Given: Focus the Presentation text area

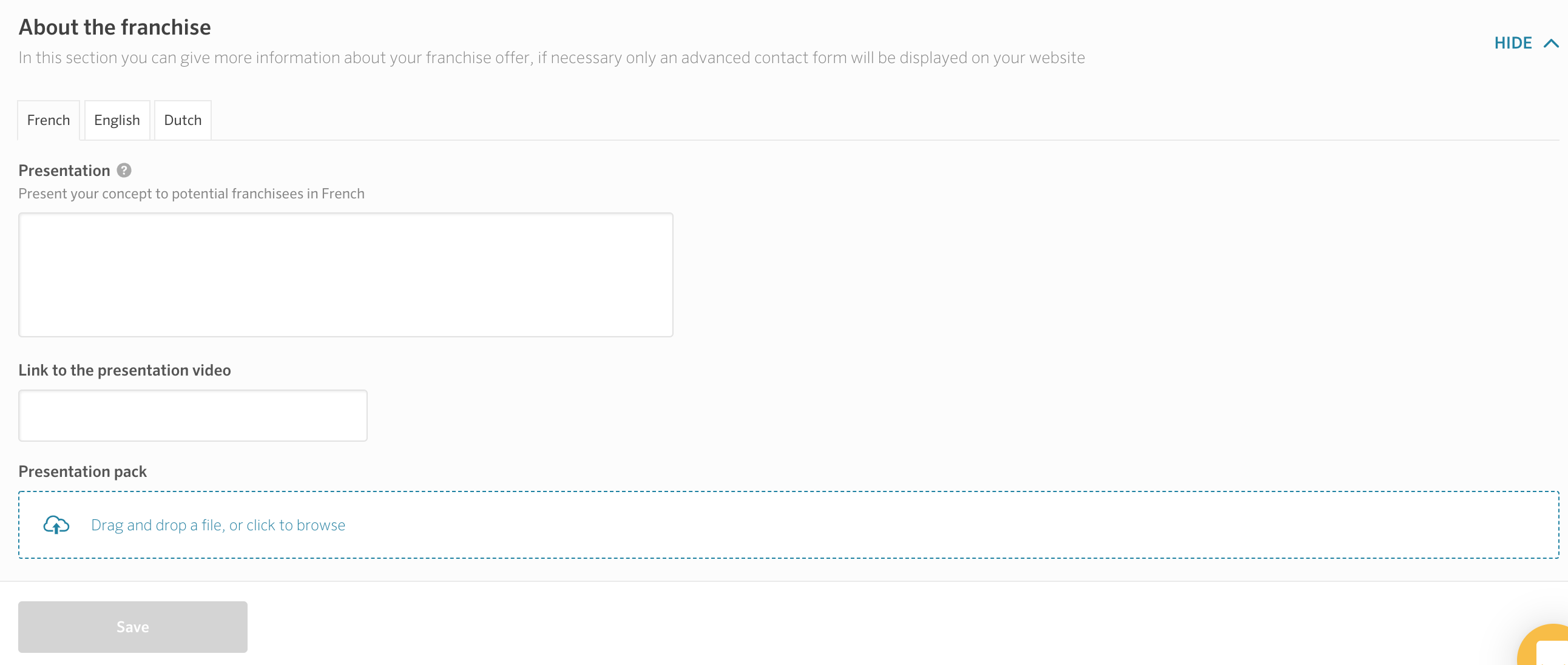Looking at the screenshot, I should (x=346, y=275).
